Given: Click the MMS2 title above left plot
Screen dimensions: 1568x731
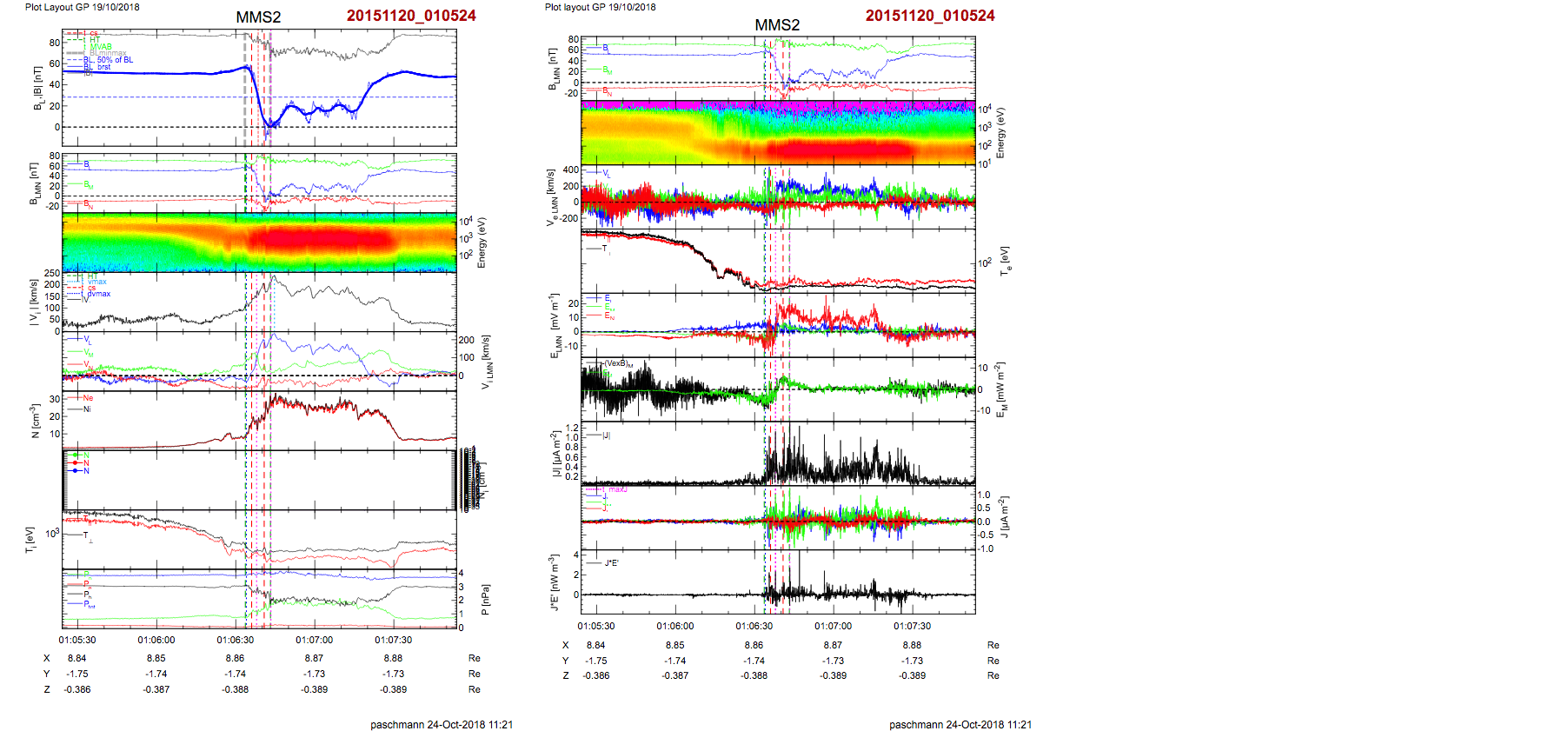Looking at the screenshot, I should (258, 17).
